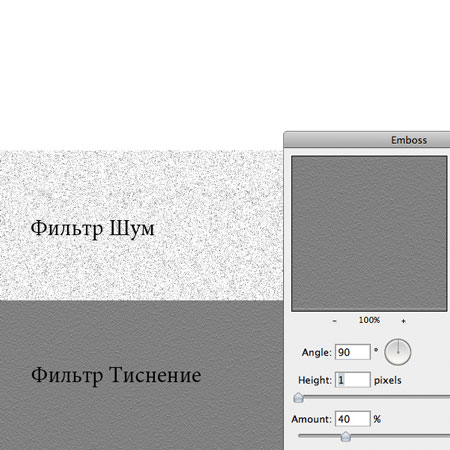This screenshot has width=450, height=450.
Task: Click the "Amount:" label
Action: (311, 419)
